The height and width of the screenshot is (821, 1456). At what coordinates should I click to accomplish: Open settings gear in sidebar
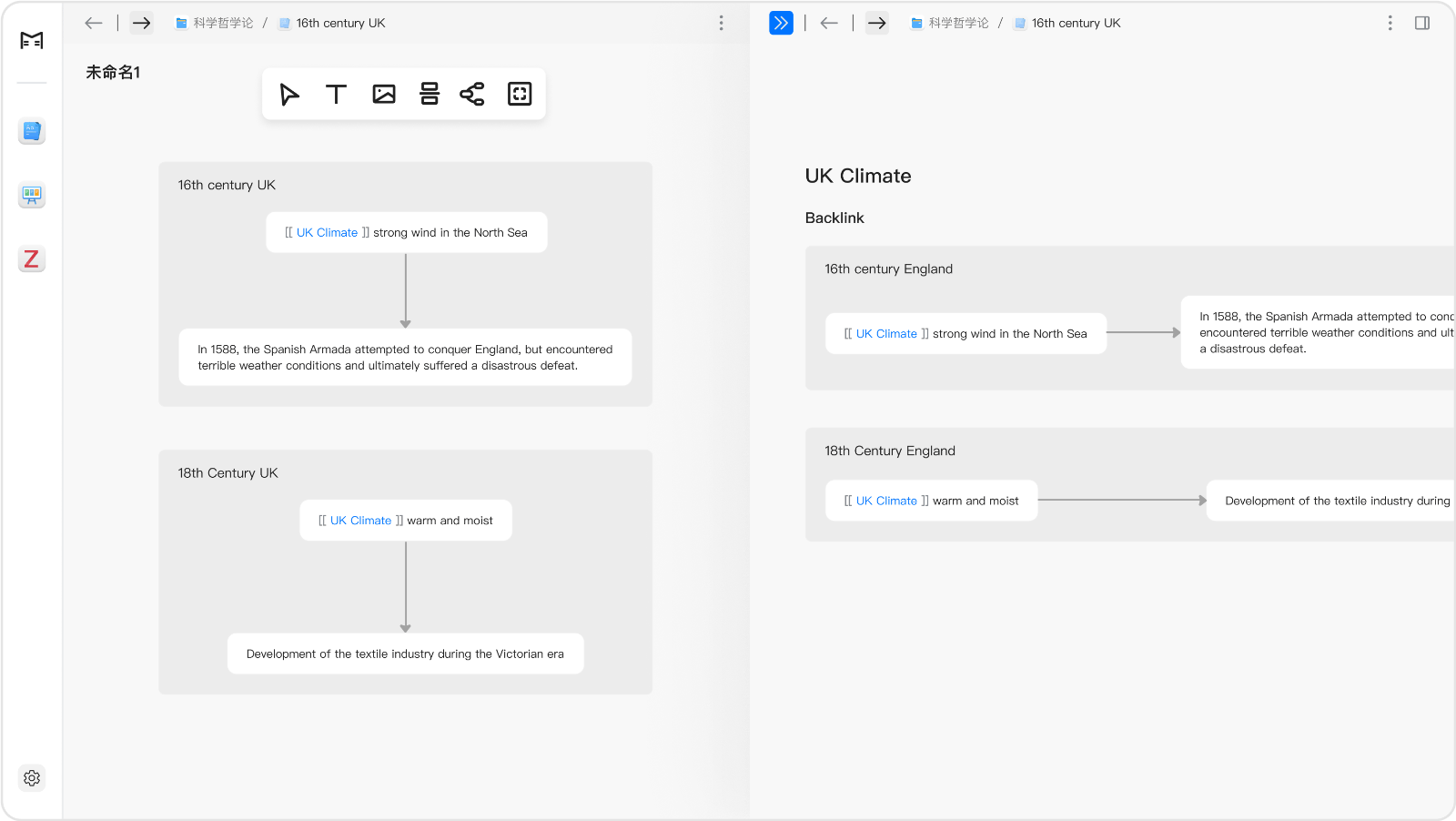click(x=32, y=778)
